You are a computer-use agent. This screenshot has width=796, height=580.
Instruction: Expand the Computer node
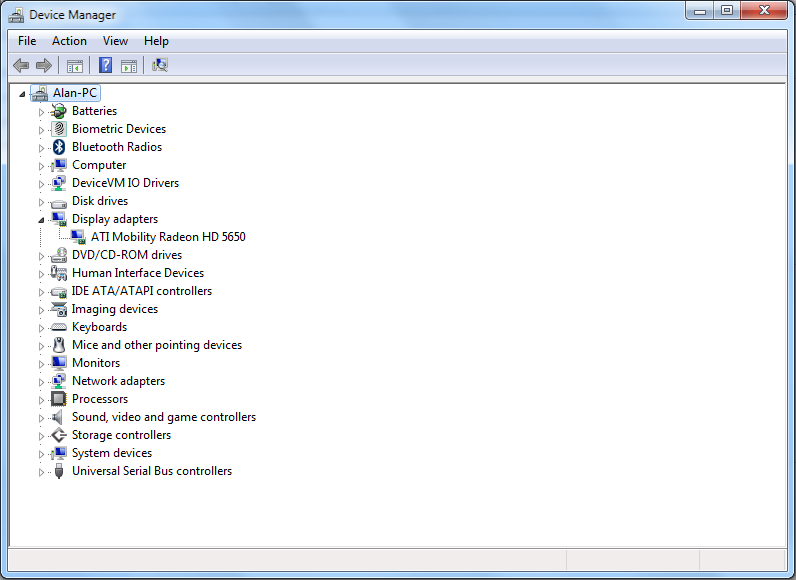[x=41, y=166]
